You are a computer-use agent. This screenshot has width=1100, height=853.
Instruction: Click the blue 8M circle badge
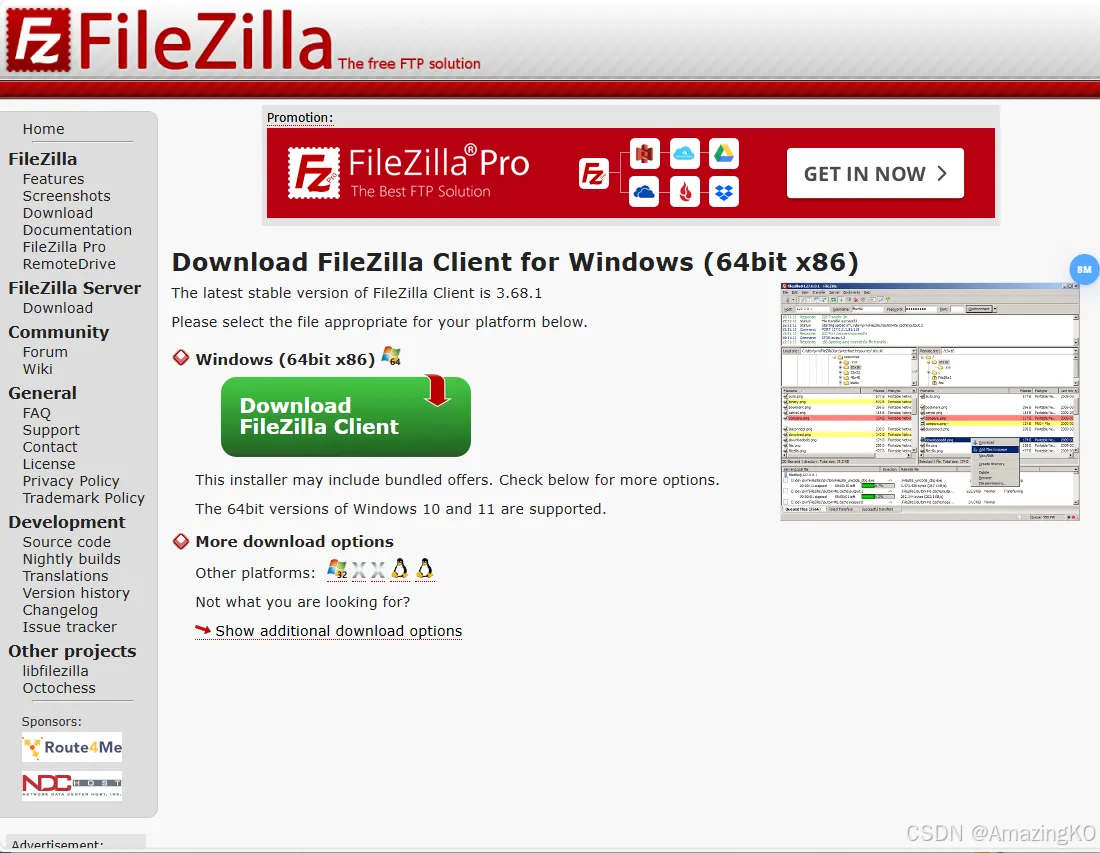click(x=1084, y=269)
